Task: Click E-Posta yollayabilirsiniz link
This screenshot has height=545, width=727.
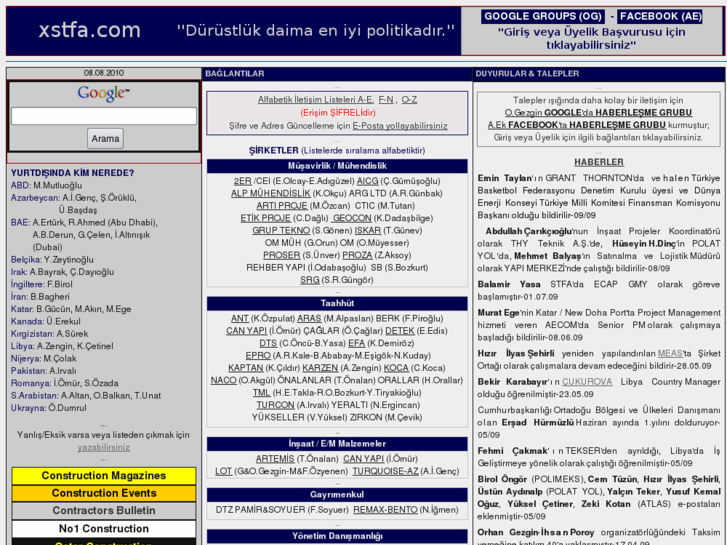Action: 400,126
